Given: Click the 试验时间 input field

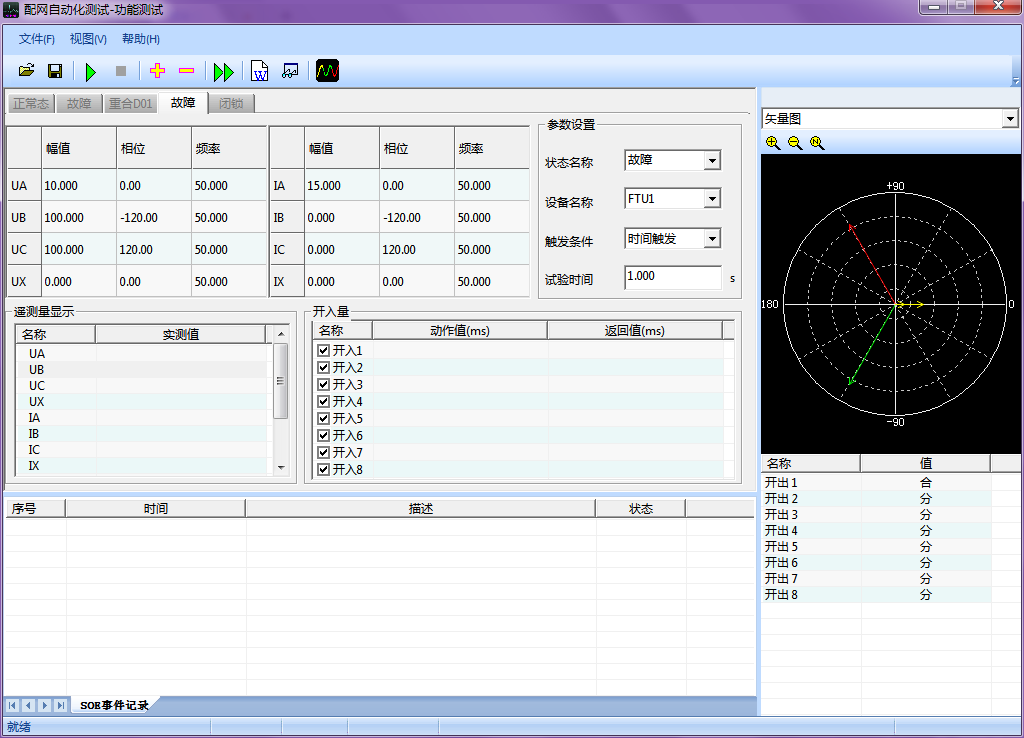Looking at the screenshot, I should pyautogui.click(x=671, y=277).
